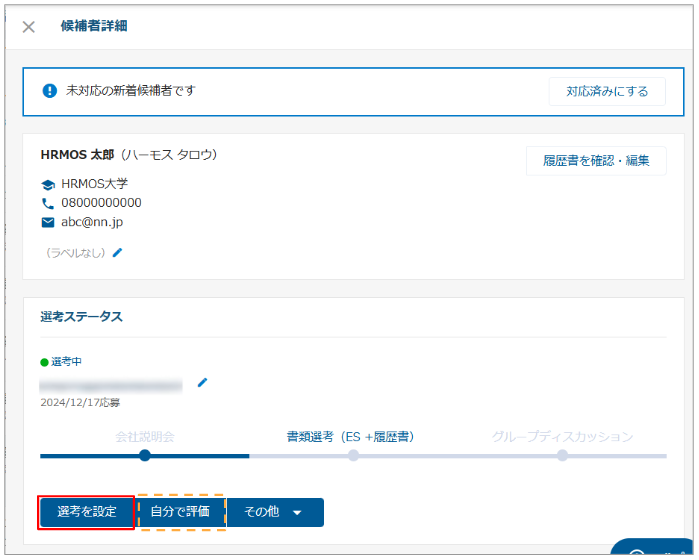699x560 pixels.
Task: Click the graduation cap university icon
Action: (48, 185)
